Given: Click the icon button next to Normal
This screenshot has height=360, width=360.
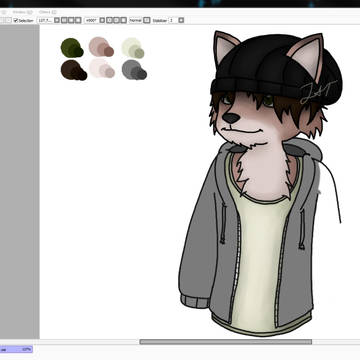Looking at the screenshot, I should 147,20.
